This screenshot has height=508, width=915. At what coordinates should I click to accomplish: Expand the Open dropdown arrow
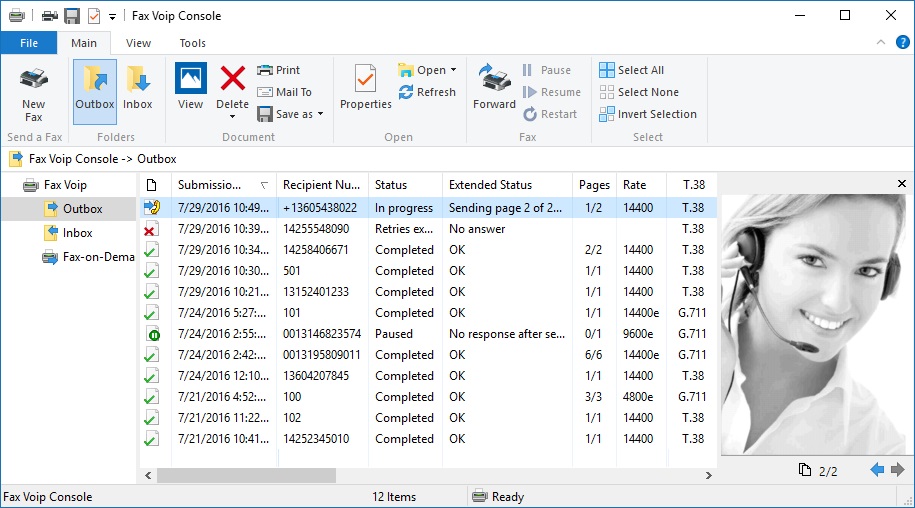[x=453, y=70]
